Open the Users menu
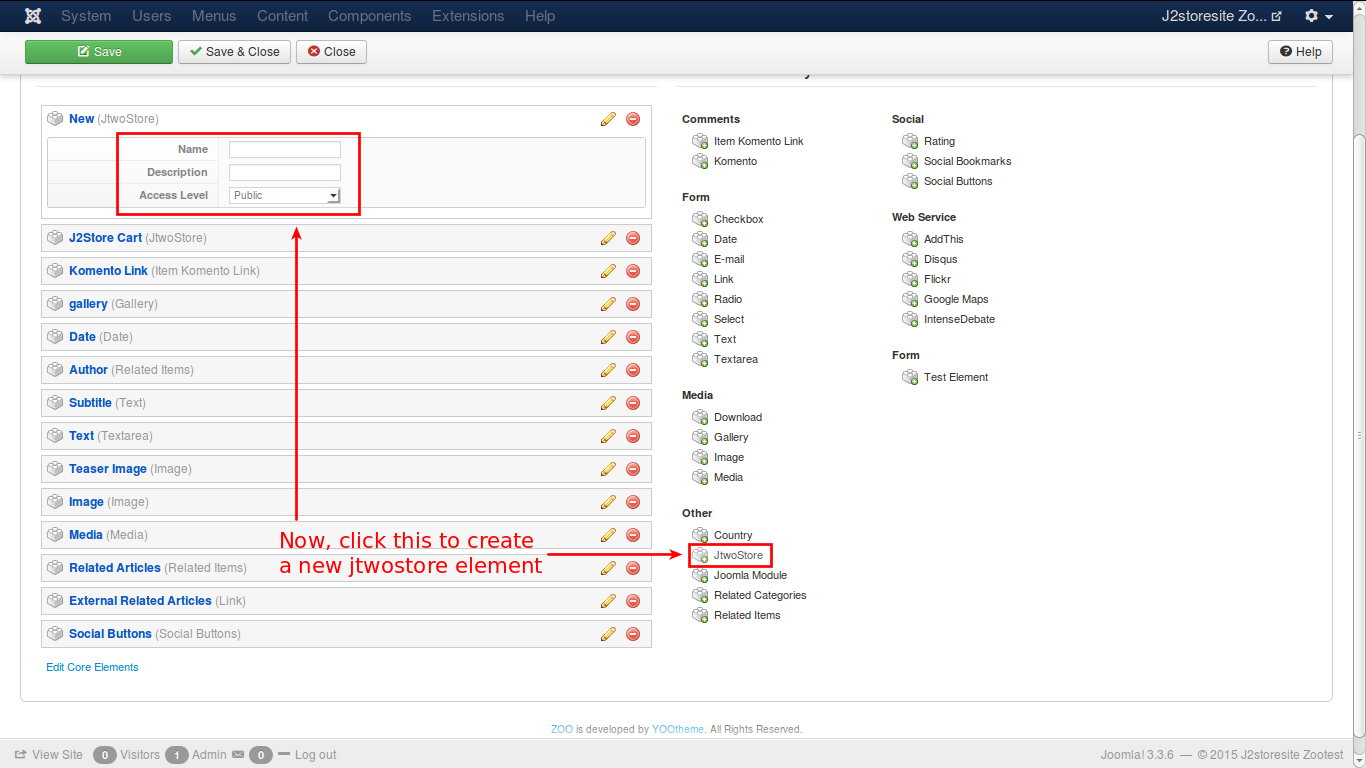1366x768 pixels. [x=152, y=16]
